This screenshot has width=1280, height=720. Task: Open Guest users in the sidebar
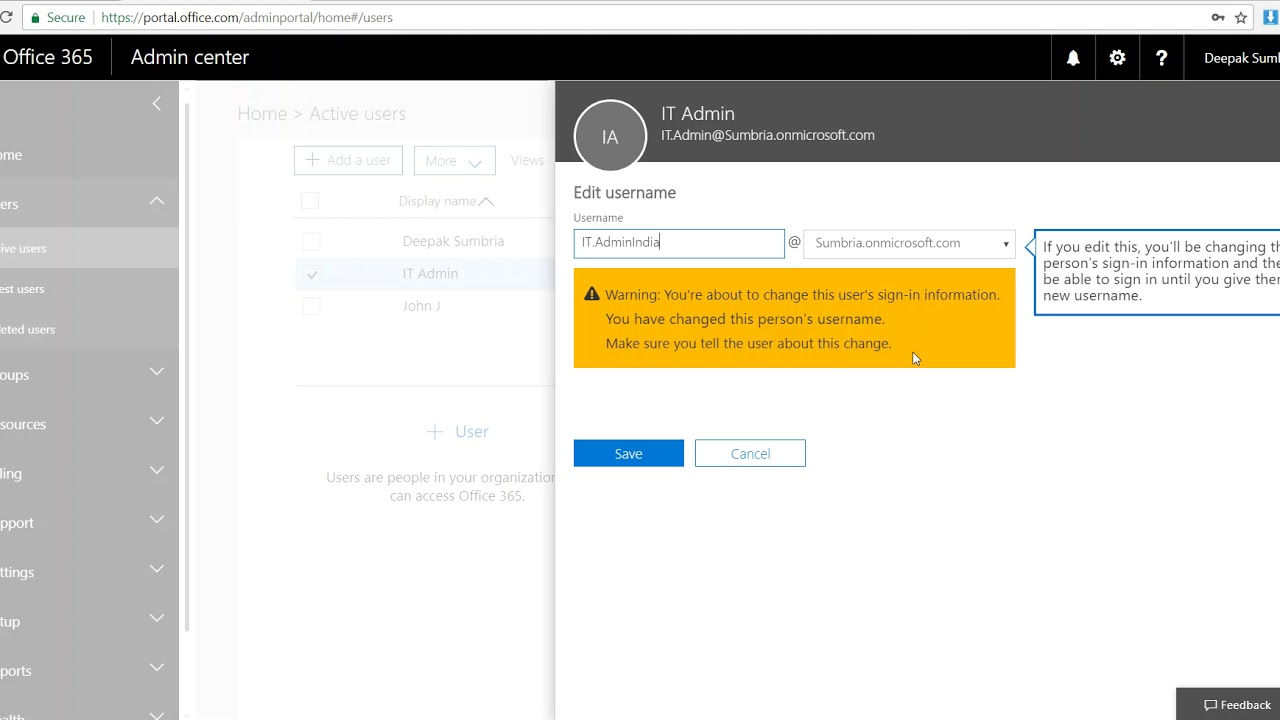[x=22, y=289]
